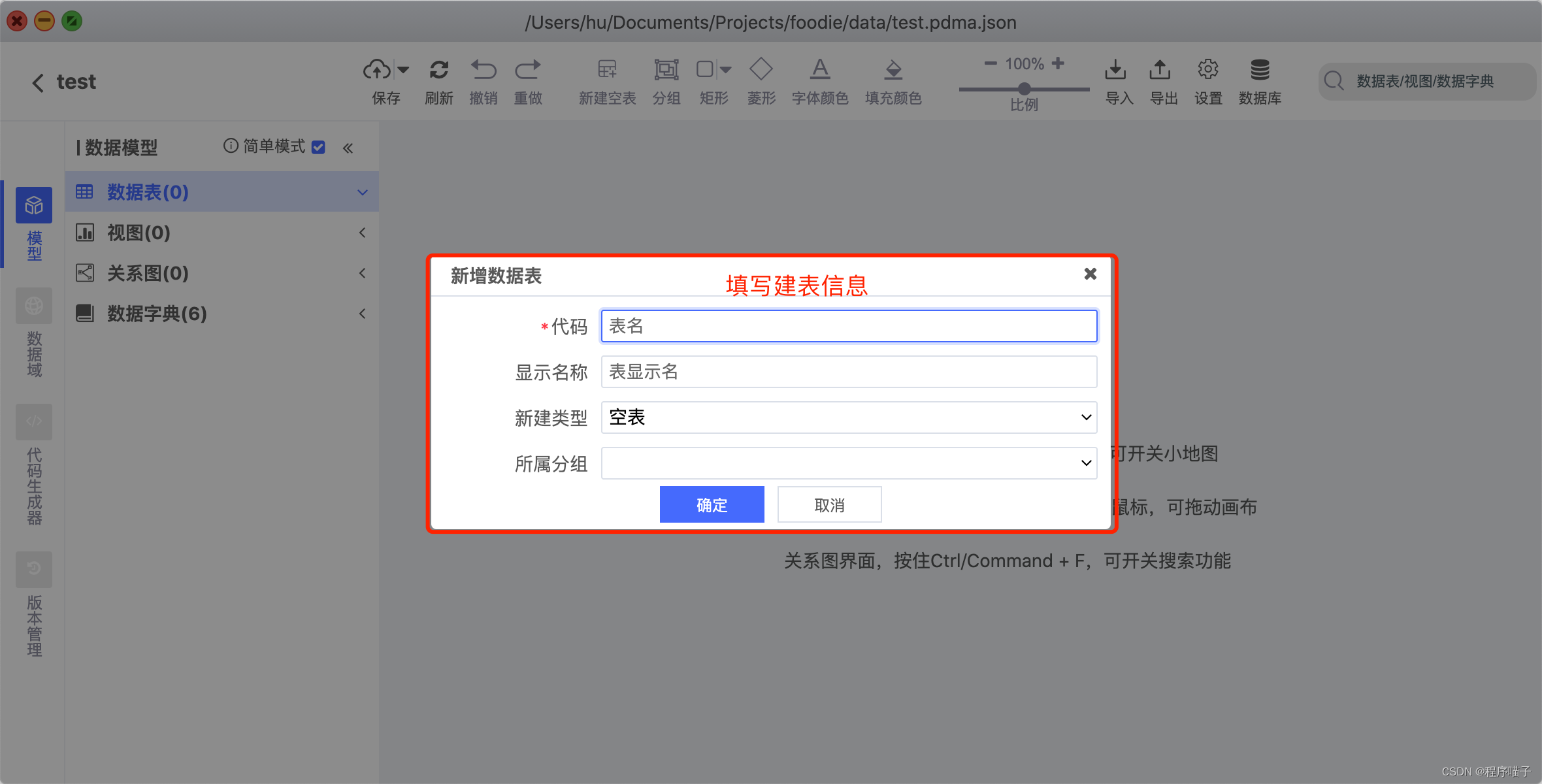The image size is (1542, 784).
Task: Click the macOS red close window button
Action: point(17,21)
